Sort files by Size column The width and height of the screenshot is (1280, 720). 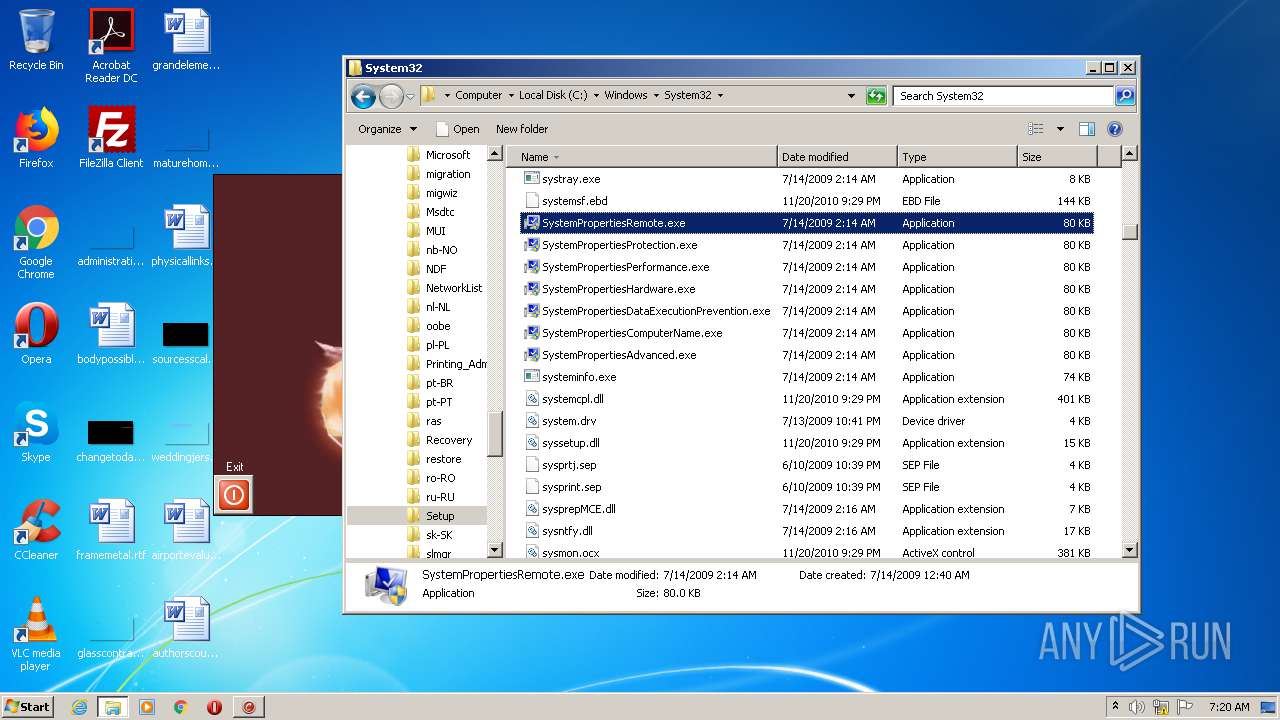pos(1057,157)
